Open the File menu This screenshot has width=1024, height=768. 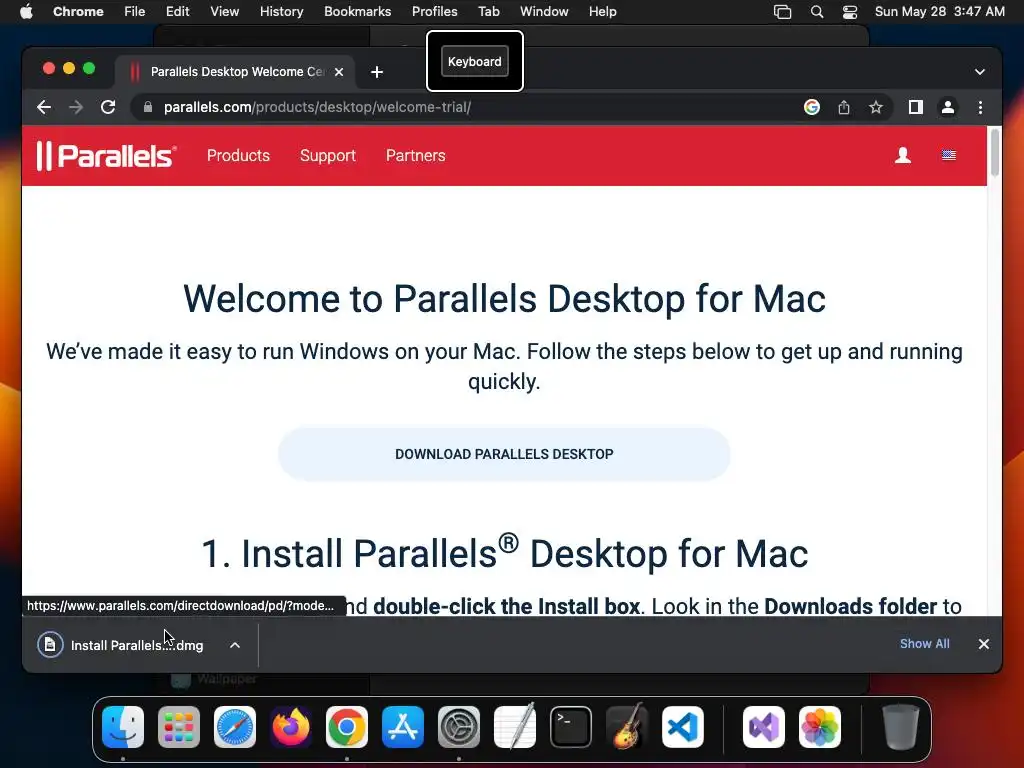(135, 12)
